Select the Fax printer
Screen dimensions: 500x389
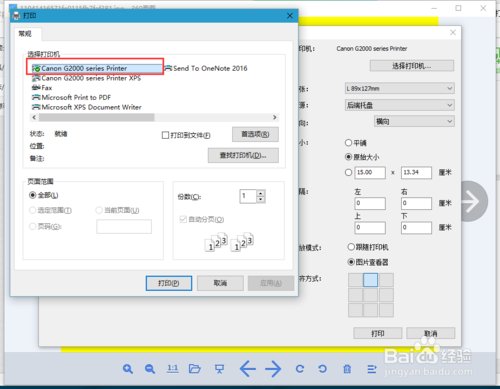(x=42, y=88)
